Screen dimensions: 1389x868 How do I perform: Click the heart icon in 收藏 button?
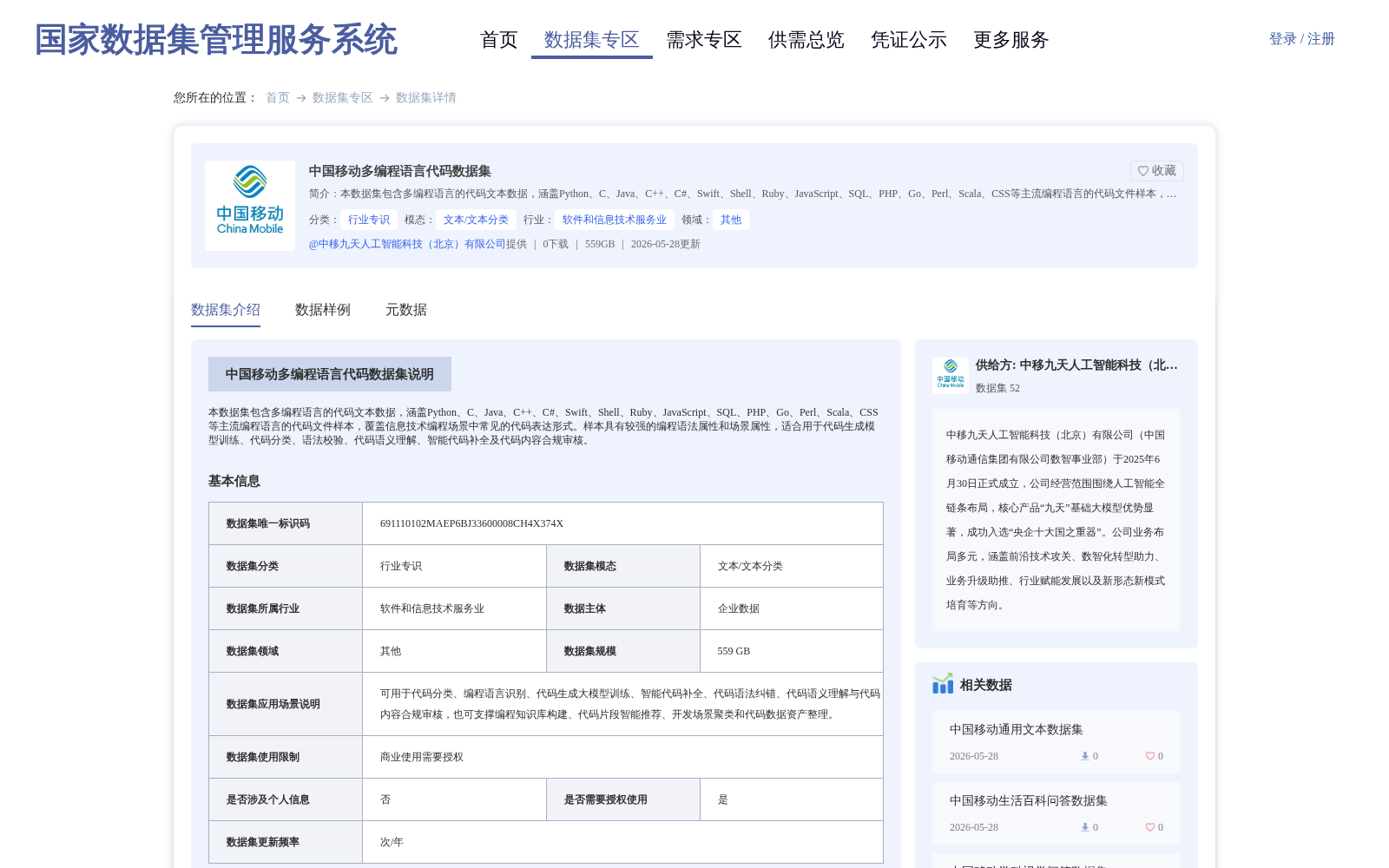click(1143, 171)
